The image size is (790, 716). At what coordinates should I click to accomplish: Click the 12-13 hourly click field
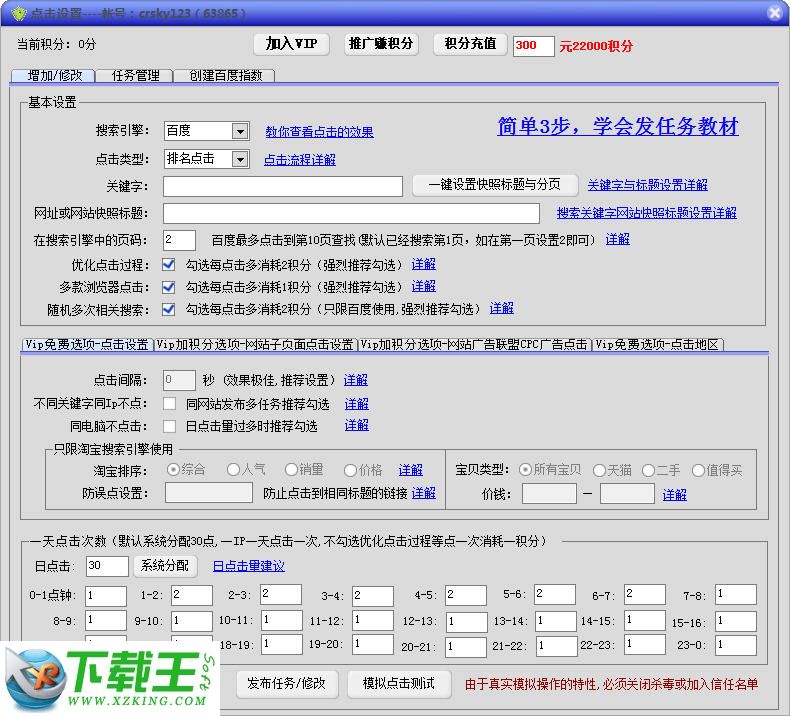coord(467,622)
